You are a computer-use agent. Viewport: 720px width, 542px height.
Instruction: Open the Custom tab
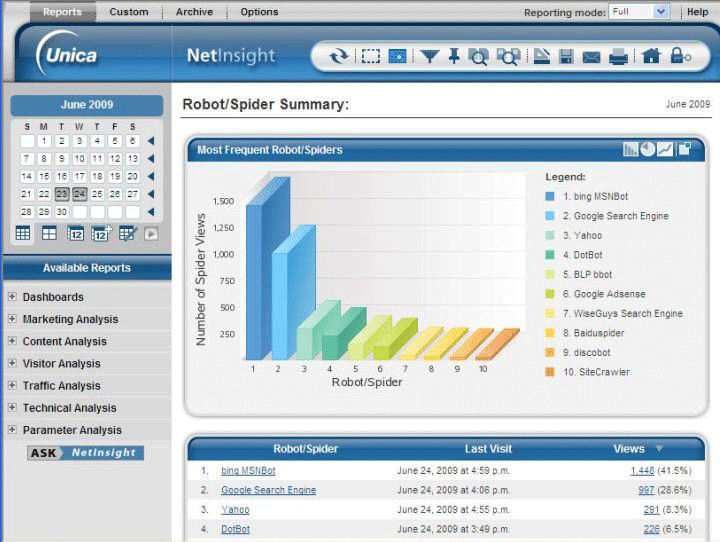pyautogui.click(x=129, y=11)
